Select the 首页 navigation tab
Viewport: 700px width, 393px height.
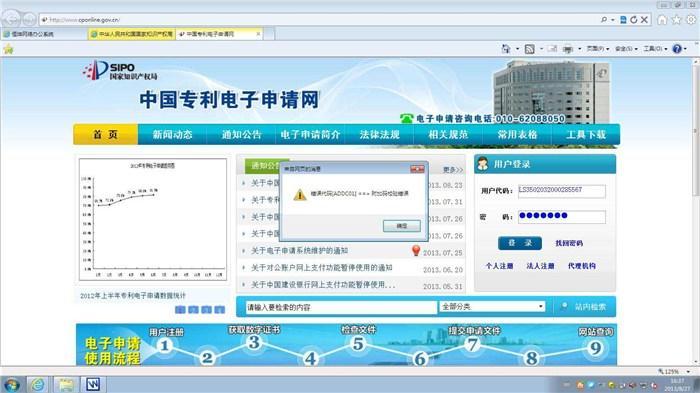[105, 134]
